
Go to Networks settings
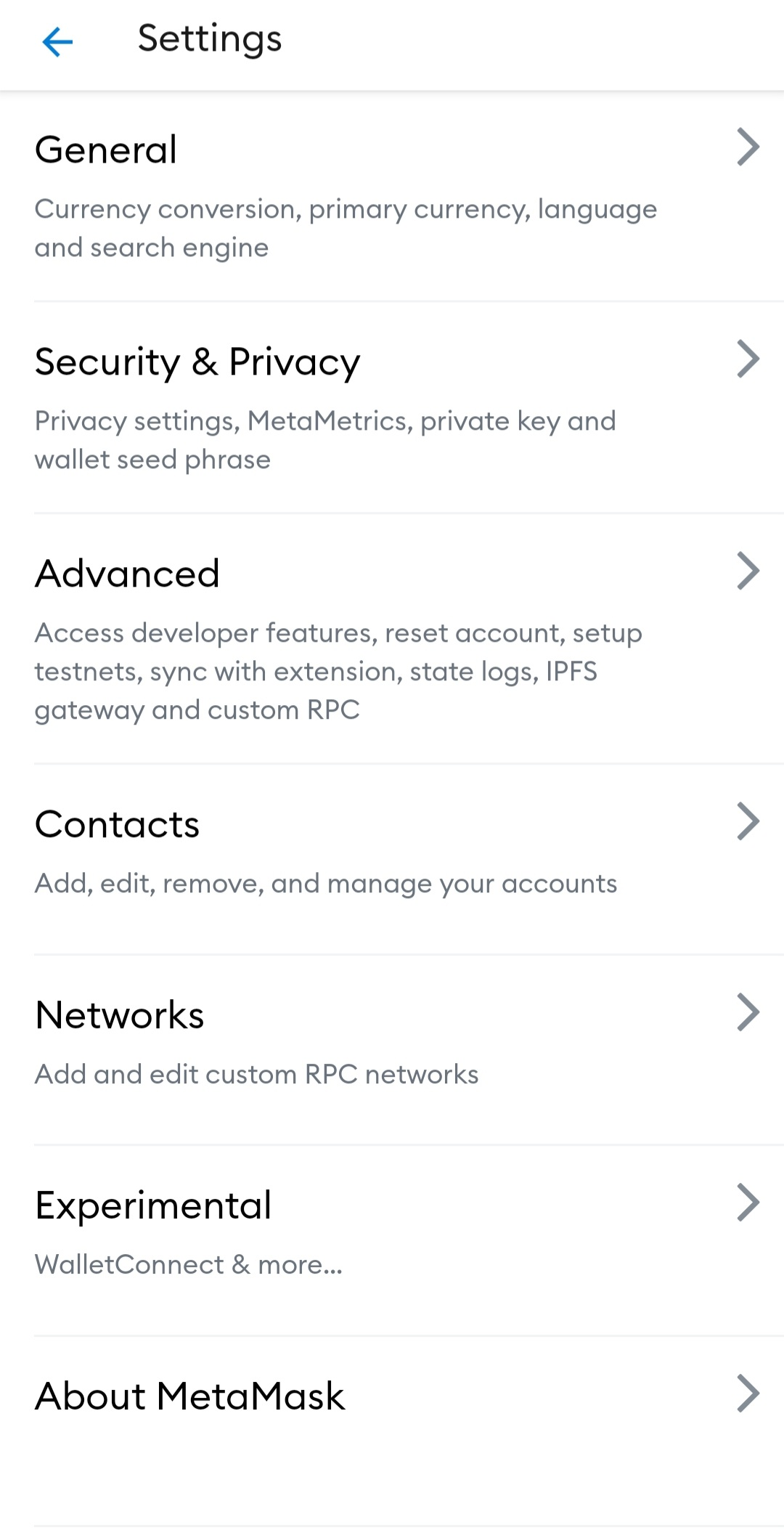click(120, 1015)
